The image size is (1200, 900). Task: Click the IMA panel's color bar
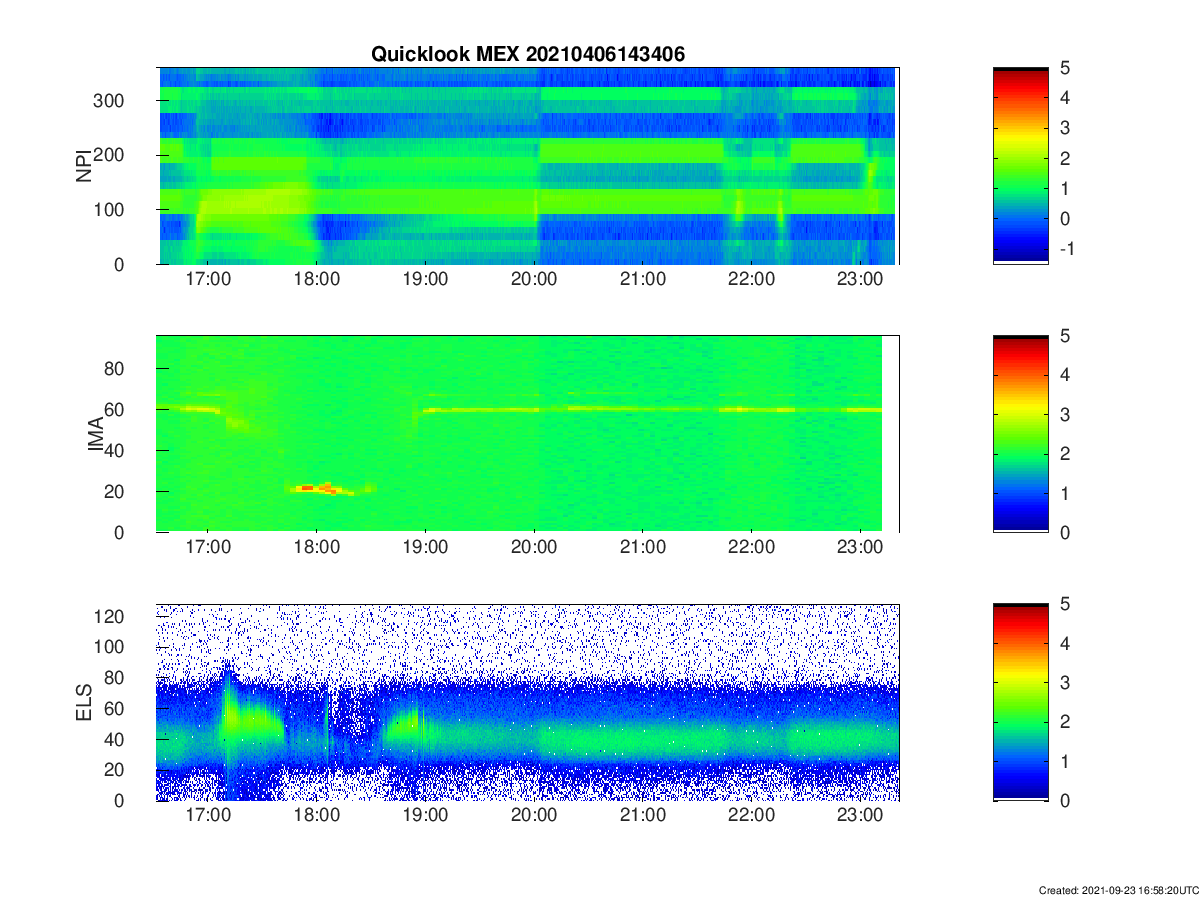pos(1021,434)
